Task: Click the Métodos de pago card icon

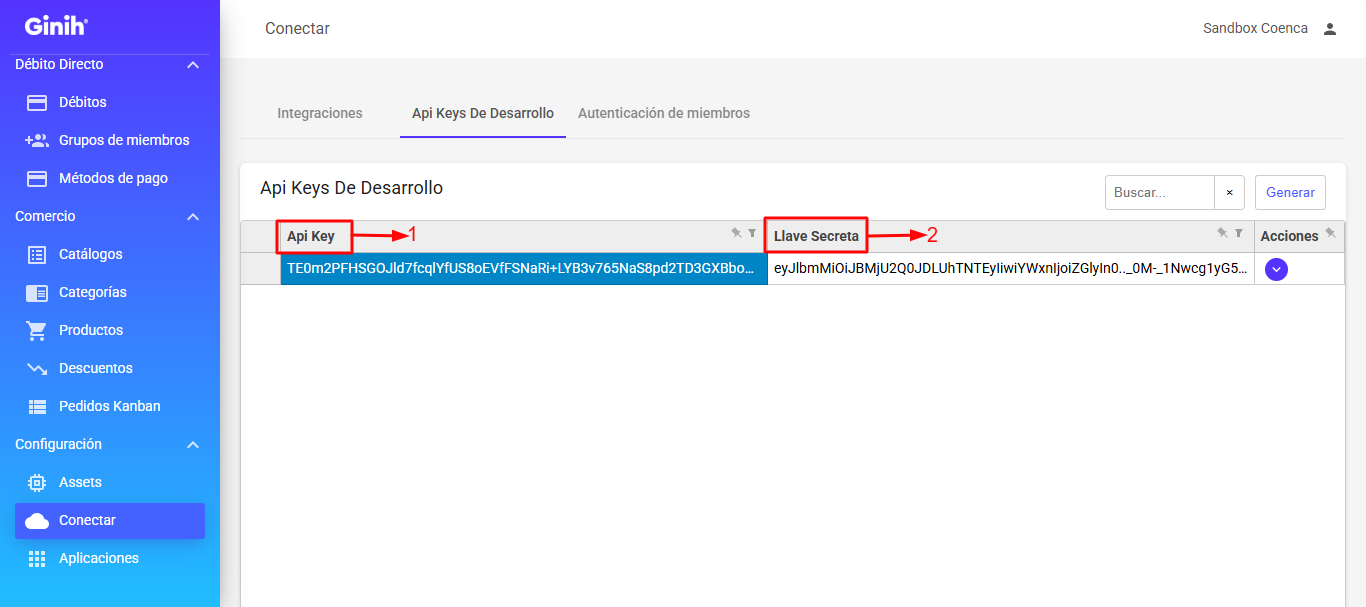Action: point(37,178)
